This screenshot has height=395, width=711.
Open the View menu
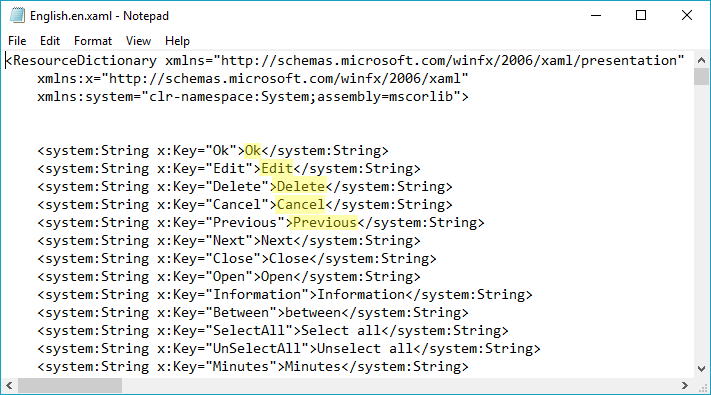[x=138, y=41]
